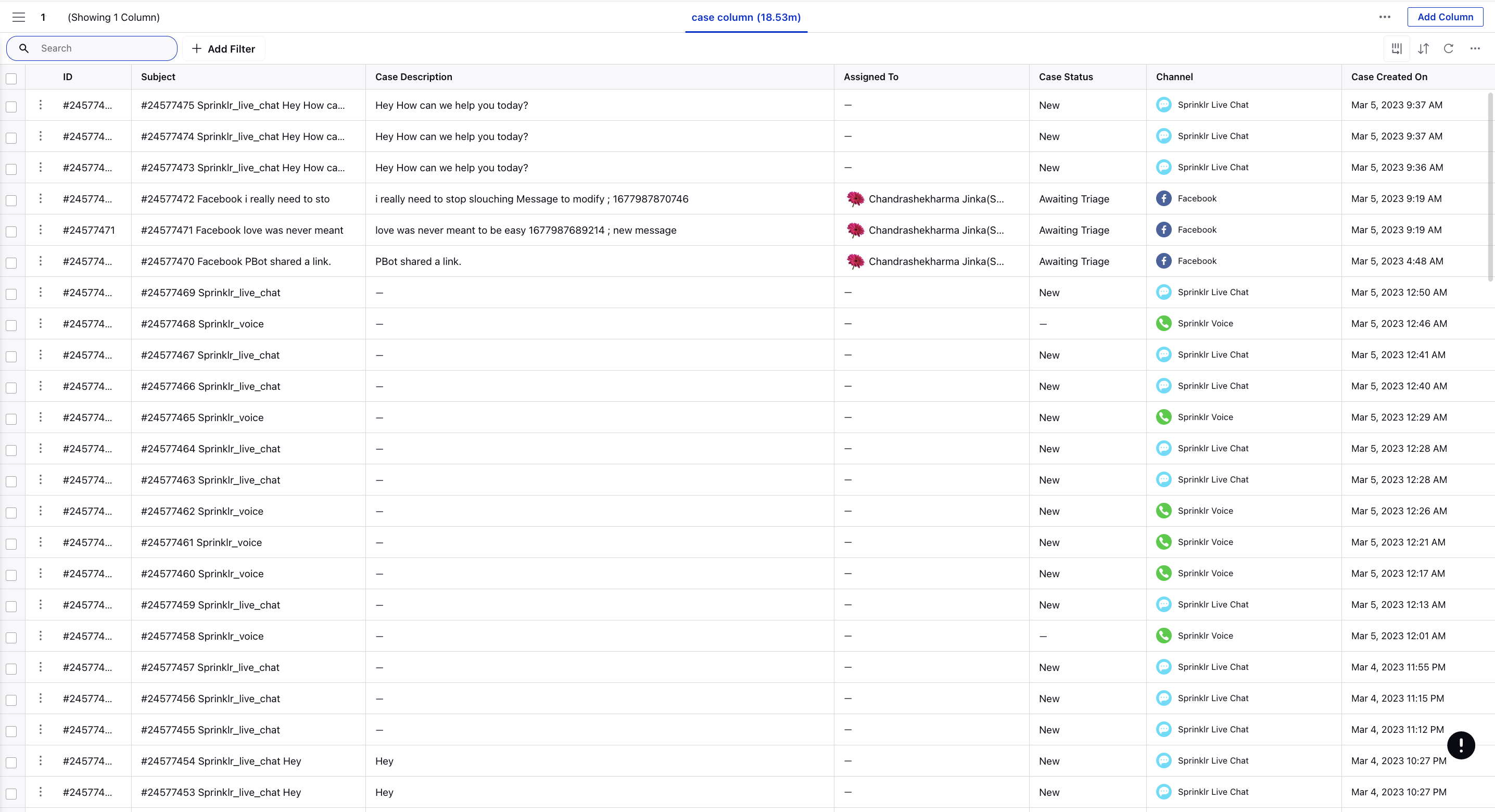Click Awaiting Triage status for case #24577472
This screenshot has height=812, width=1495.
[1074, 199]
